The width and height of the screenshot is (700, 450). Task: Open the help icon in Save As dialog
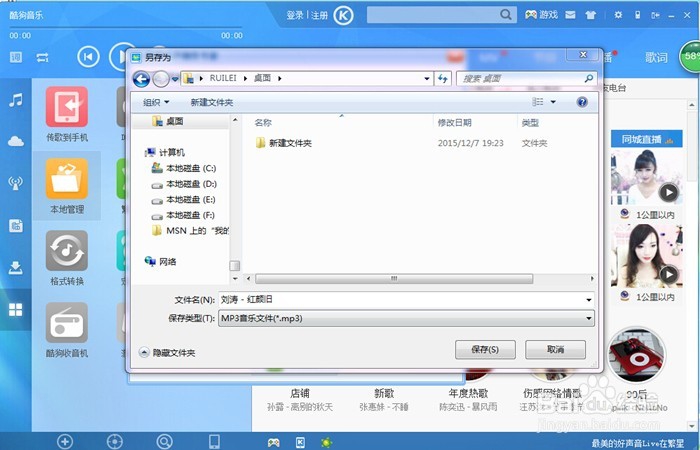582,102
